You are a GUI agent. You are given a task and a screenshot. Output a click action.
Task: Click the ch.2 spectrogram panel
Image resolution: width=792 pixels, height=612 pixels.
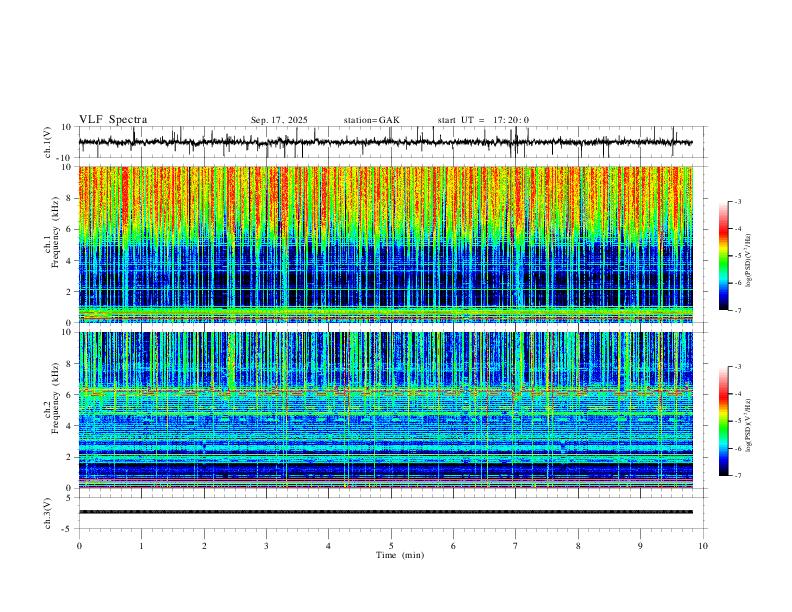click(385, 410)
